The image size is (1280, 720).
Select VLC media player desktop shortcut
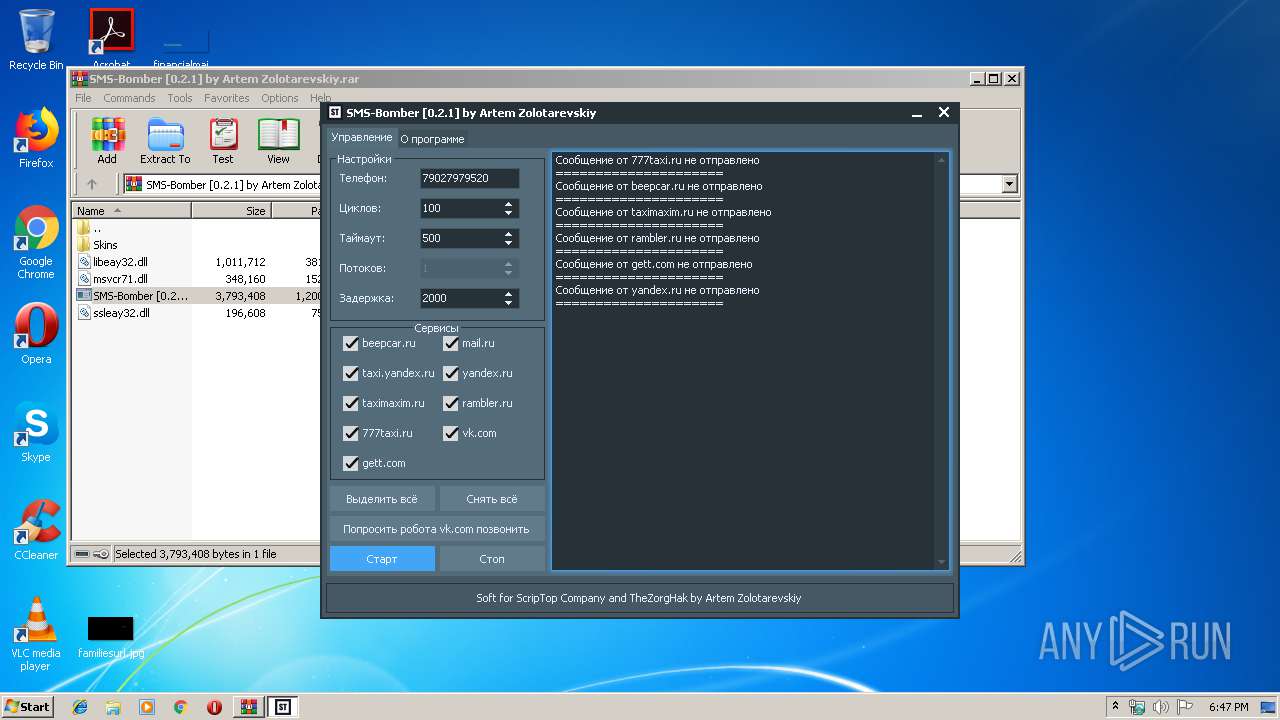36,634
